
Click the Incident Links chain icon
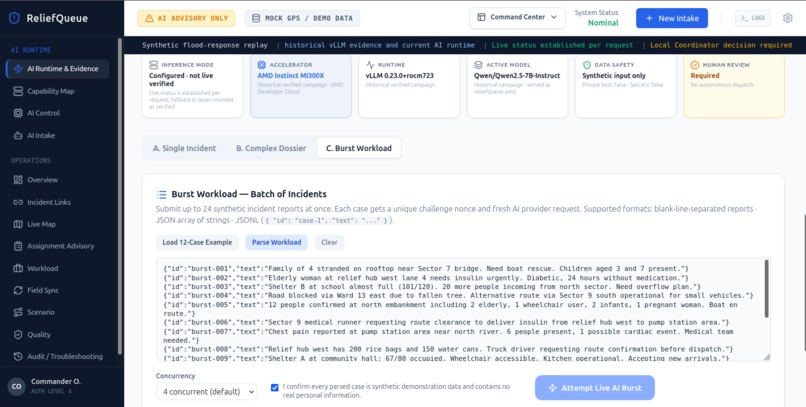click(x=18, y=202)
